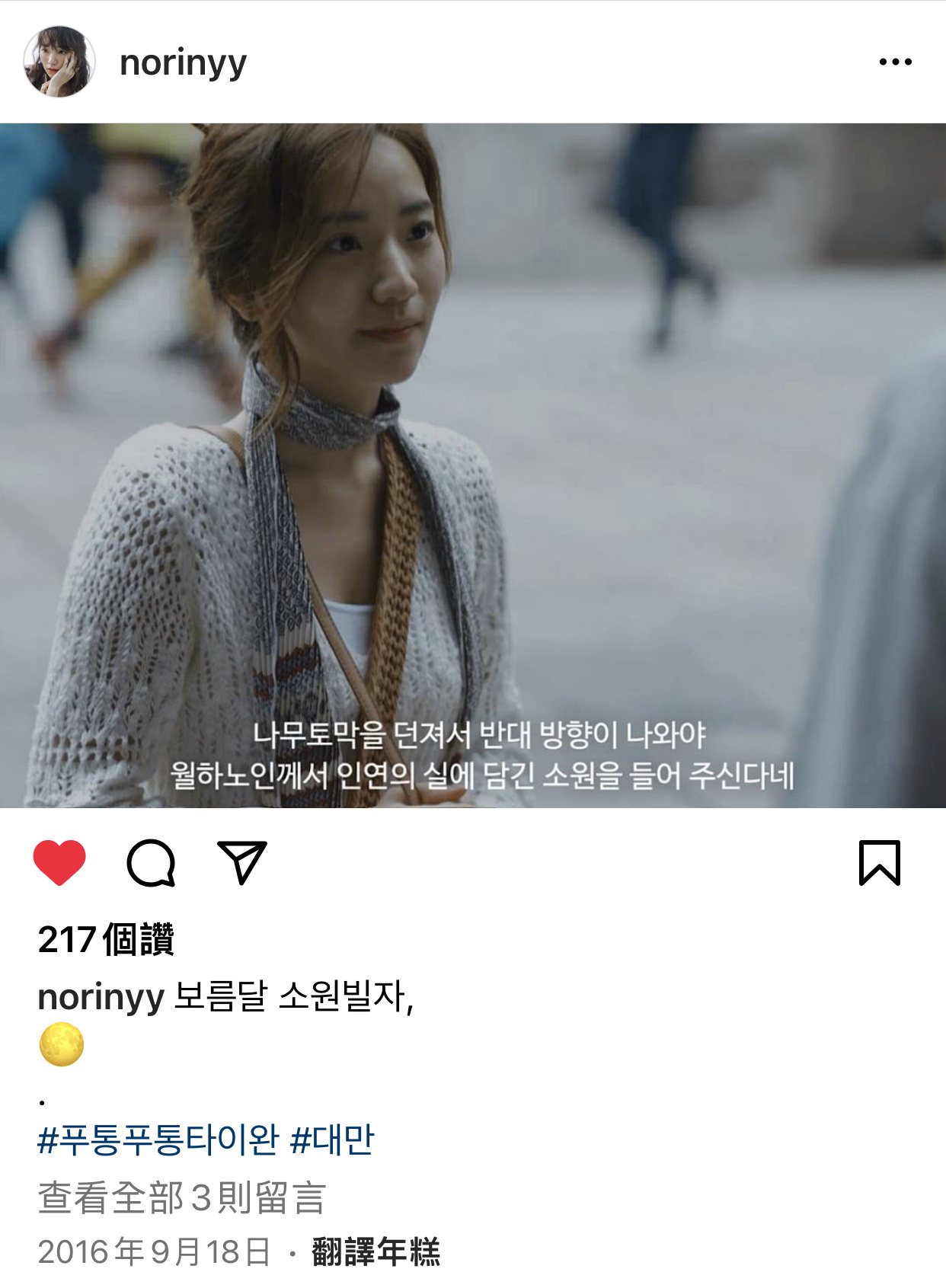Image resolution: width=946 pixels, height=1288 pixels.
Task: Open hashtag #대만
Action: click(x=333, y=1139)
